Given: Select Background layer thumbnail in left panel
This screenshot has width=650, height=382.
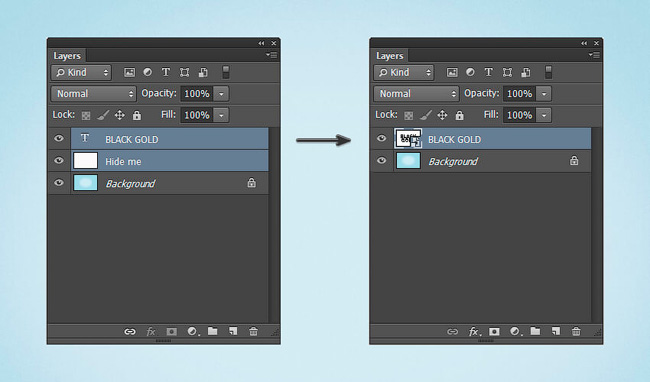Looking at the screenshot, I should [85, 183].
